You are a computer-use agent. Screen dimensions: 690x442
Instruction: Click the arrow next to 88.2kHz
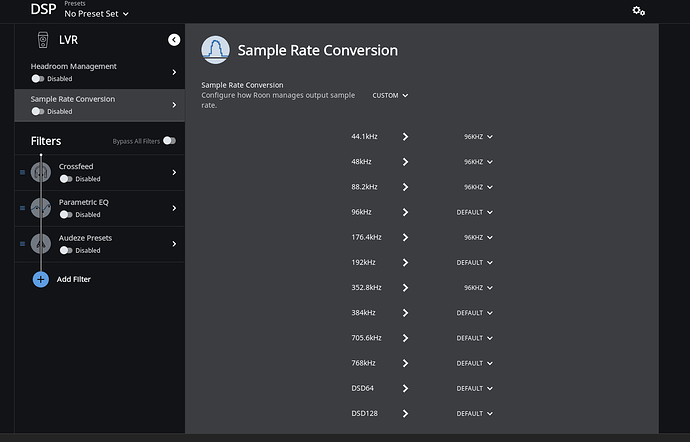pyautogui.click(x=405, y=187)
